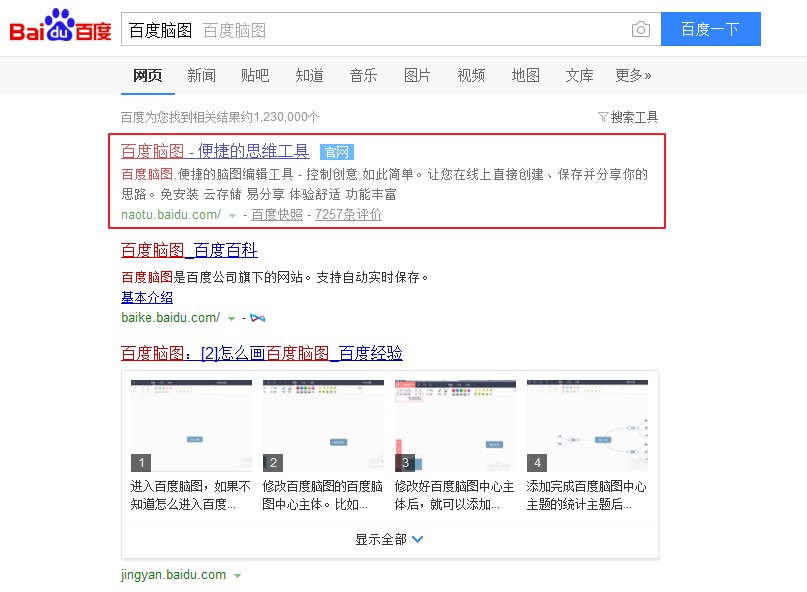The height and width of the screenshot is (592, 807).
Task: Open the 地图 tab
Action: click(525, 76)
